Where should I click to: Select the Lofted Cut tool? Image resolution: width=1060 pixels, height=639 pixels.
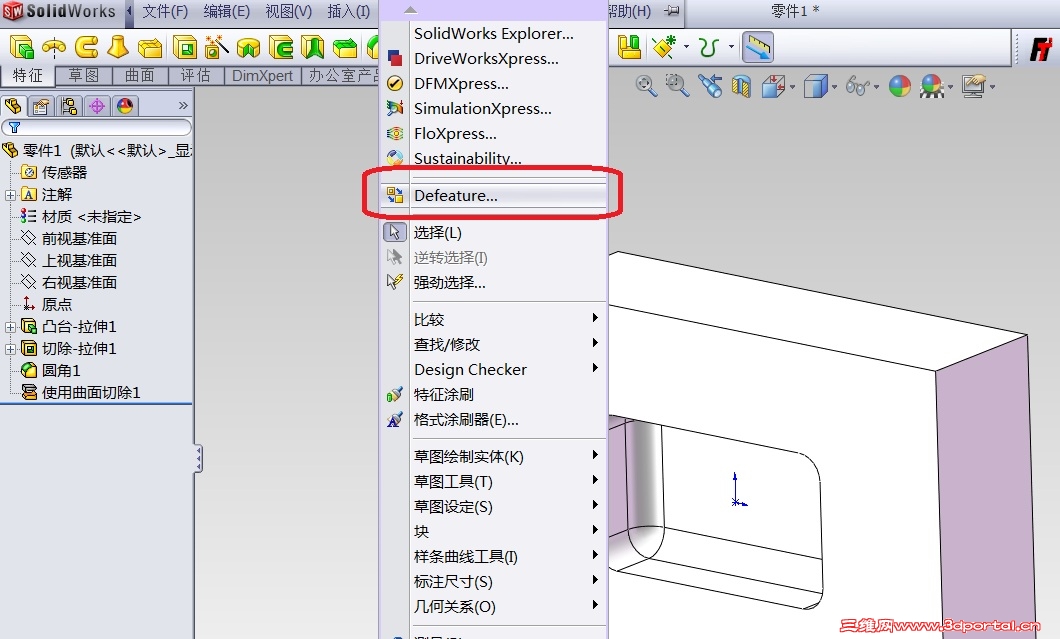[312, 47]
